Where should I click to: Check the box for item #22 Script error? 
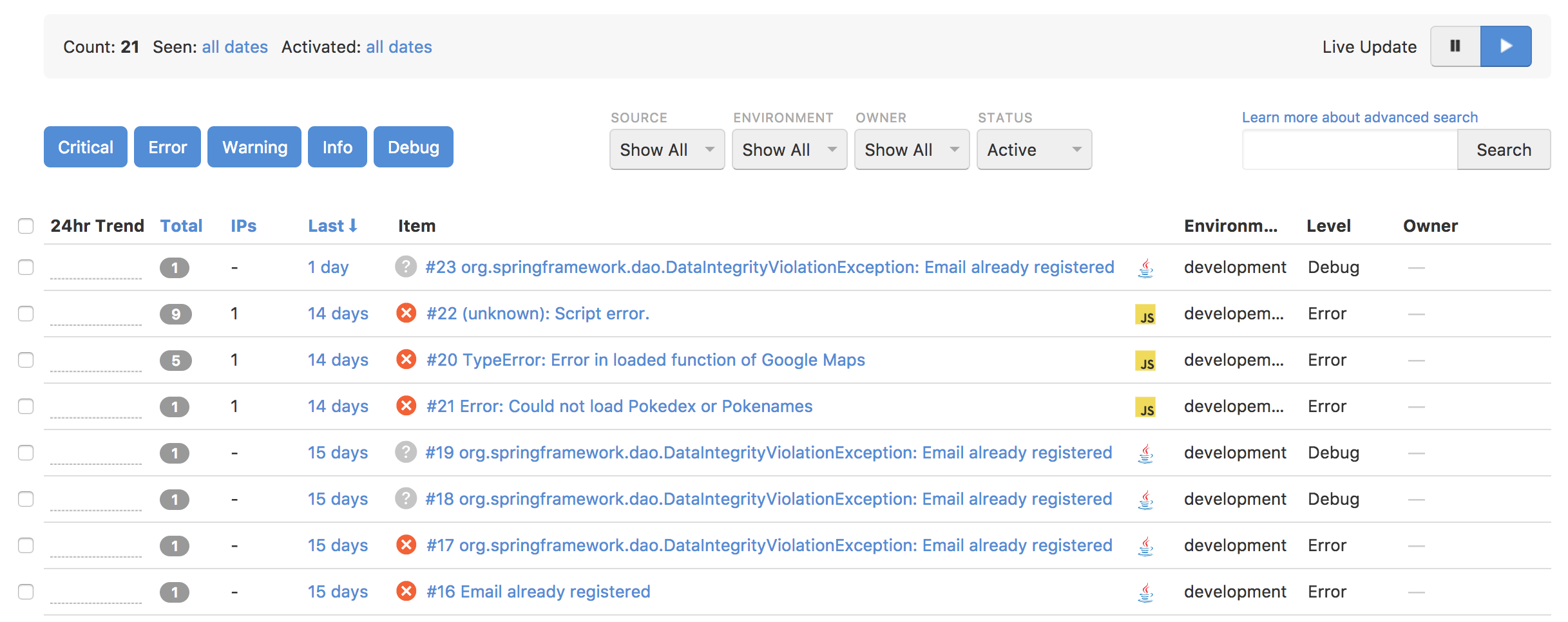coord(26,314)
